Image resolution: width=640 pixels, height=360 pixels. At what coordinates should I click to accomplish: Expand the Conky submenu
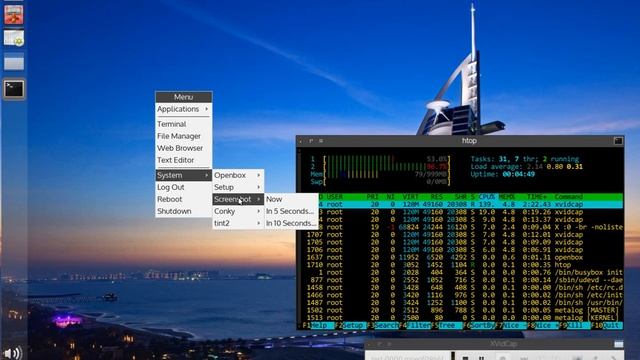tap(238, 211)
